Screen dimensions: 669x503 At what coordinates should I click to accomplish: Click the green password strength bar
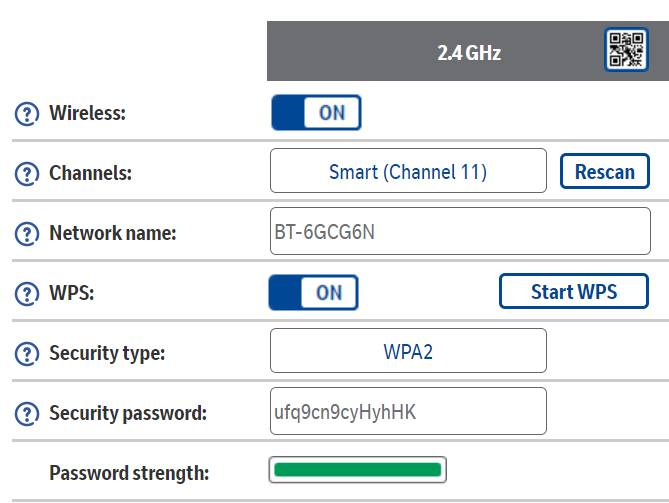pyautogui.click(x=357, y=470)
